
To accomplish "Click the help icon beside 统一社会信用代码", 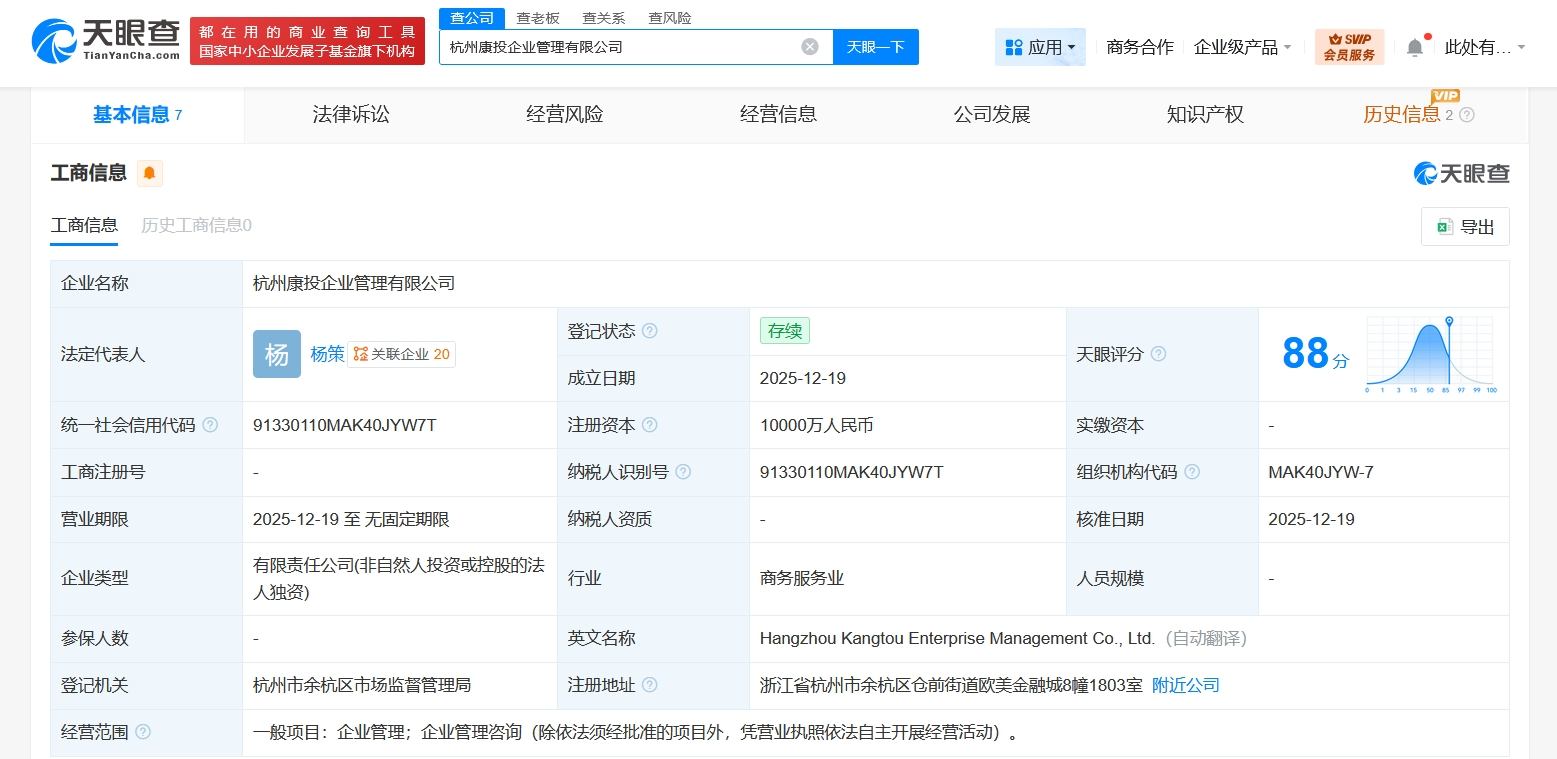I will coord(210,425).
